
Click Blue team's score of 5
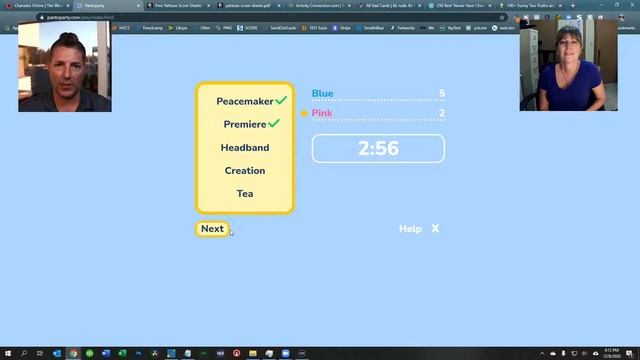click(442, 93)
